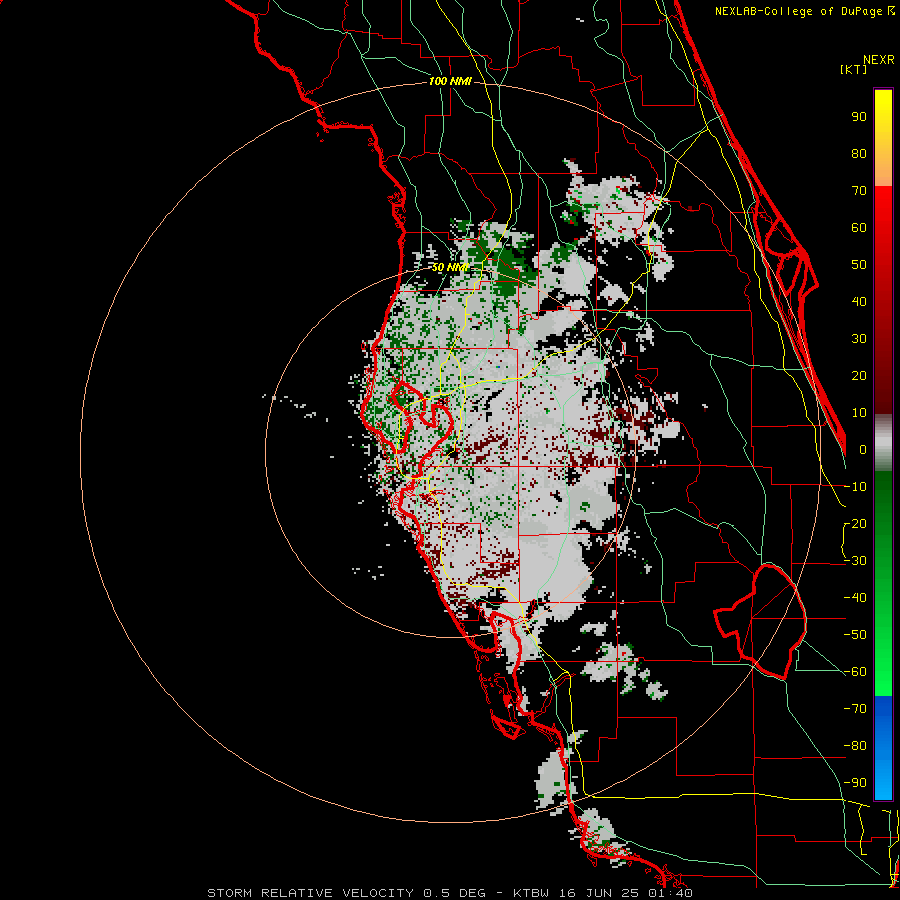This screenshot has width=900, height=900.
Task: Click the KTBW radar site identifier
Action: [532, 893]
